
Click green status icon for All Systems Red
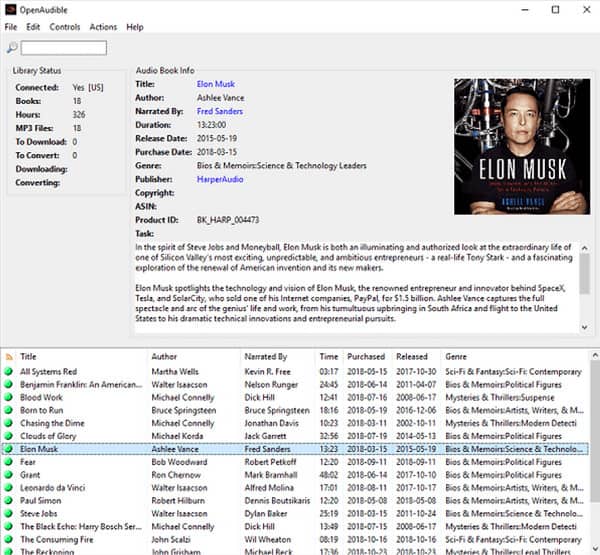[8, 371]
